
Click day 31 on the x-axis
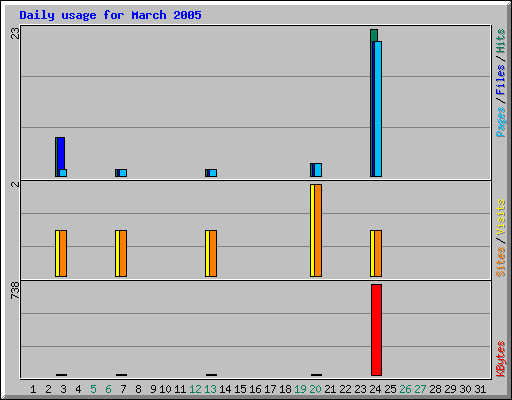(480, 389)
